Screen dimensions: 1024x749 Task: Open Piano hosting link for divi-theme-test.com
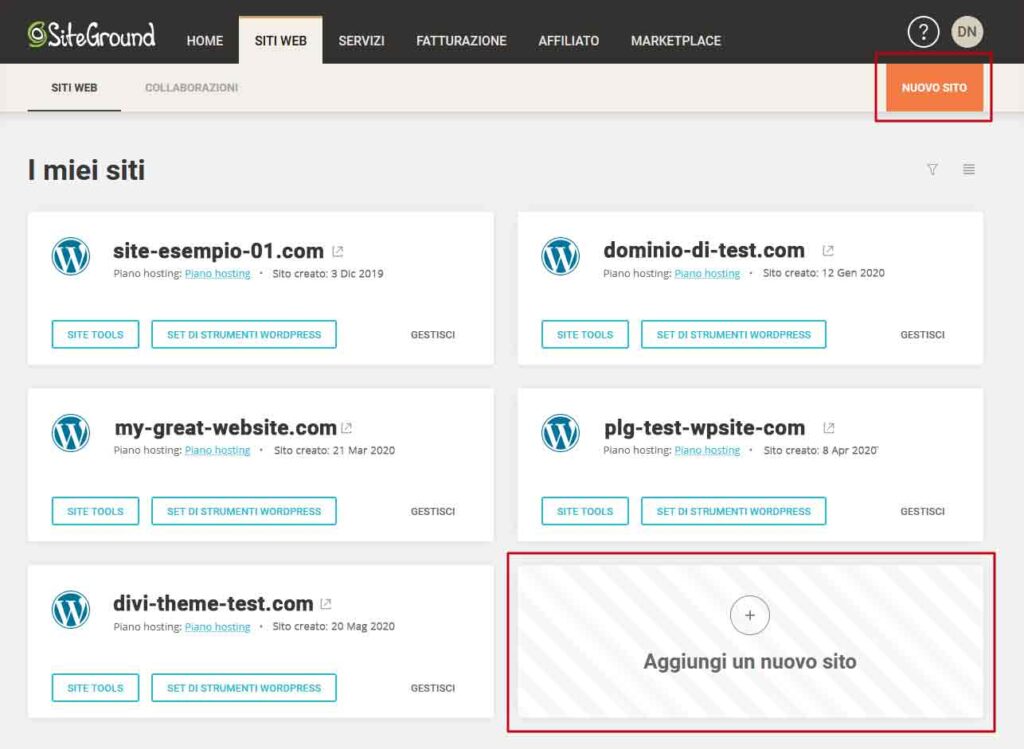[x=217, y=627]
